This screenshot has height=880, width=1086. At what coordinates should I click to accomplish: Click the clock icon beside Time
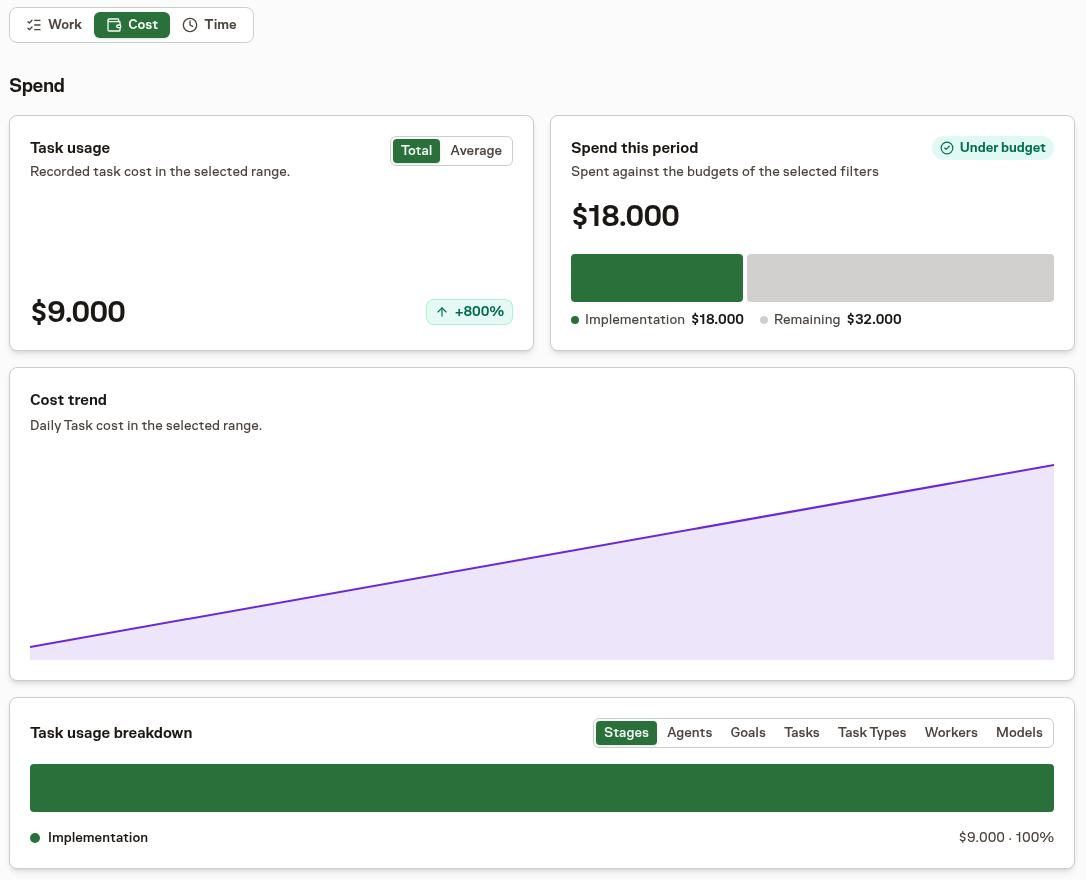coord(190,25)
